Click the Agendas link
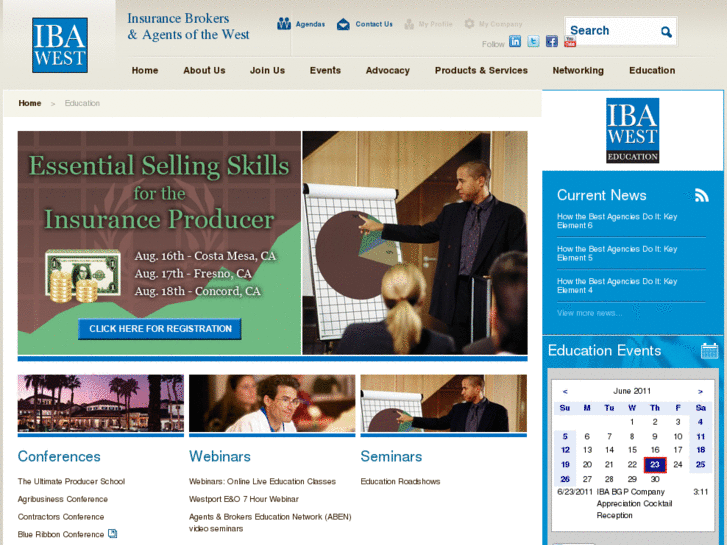Screen dimensions: 727x545 click(x=310, y=24)
